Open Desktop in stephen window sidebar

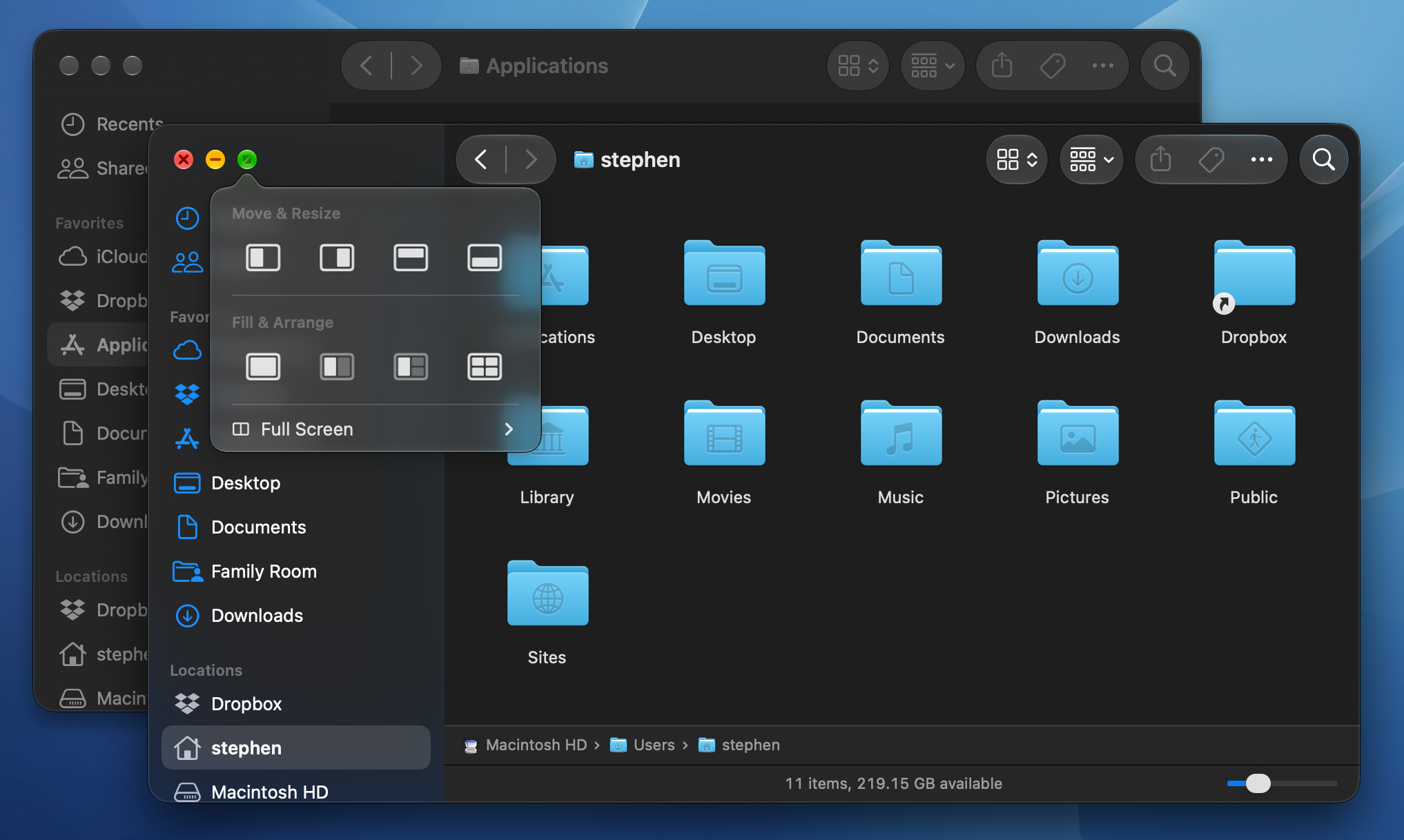pyautogui.click(x=296, y=483)
